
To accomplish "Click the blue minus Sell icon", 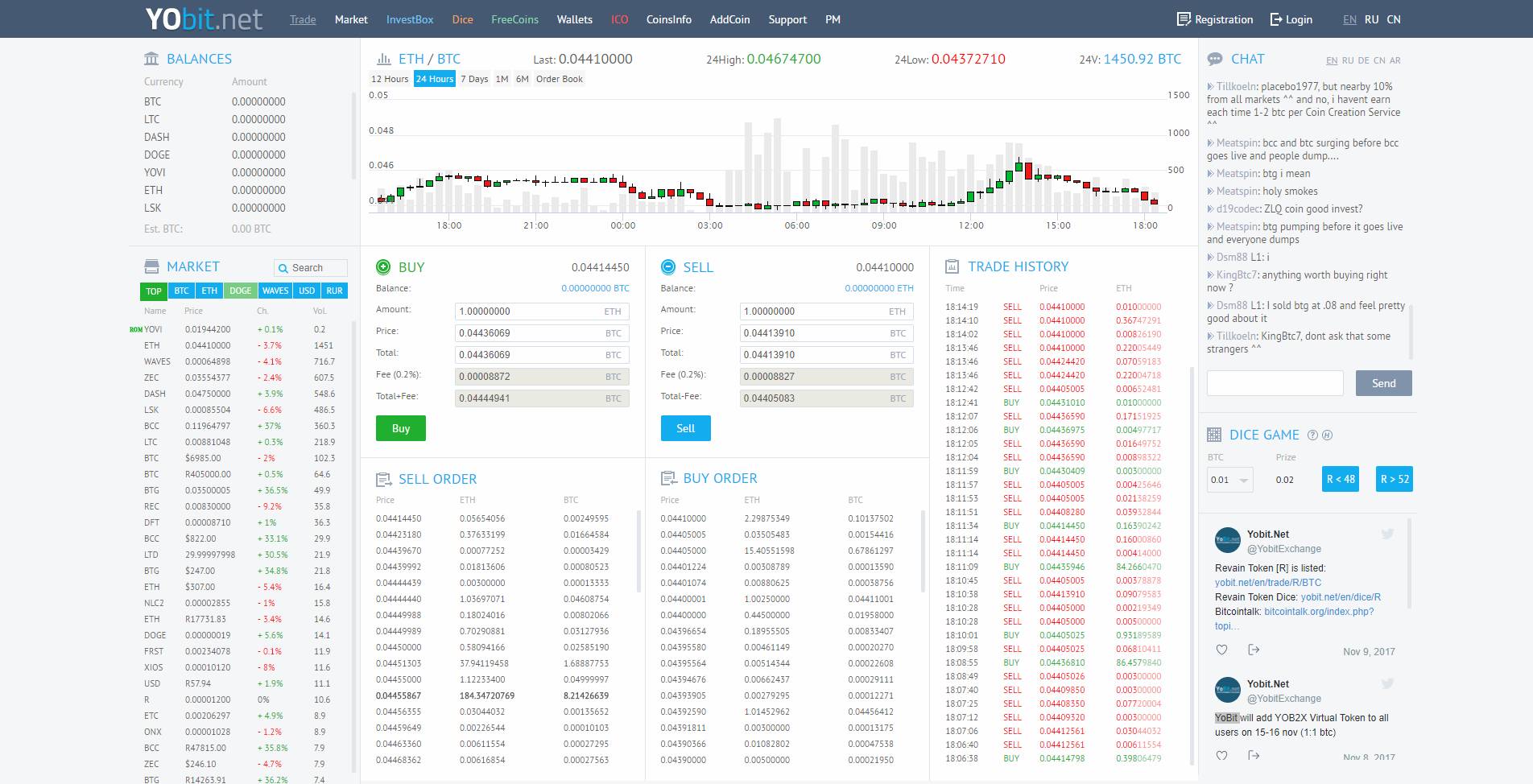I will tap(667, 267).
